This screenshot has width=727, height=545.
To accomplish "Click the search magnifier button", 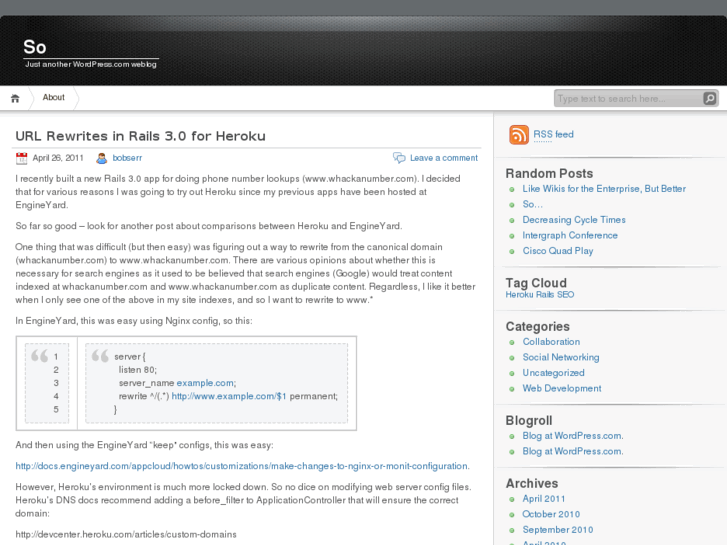I will (x=709, y=98).
